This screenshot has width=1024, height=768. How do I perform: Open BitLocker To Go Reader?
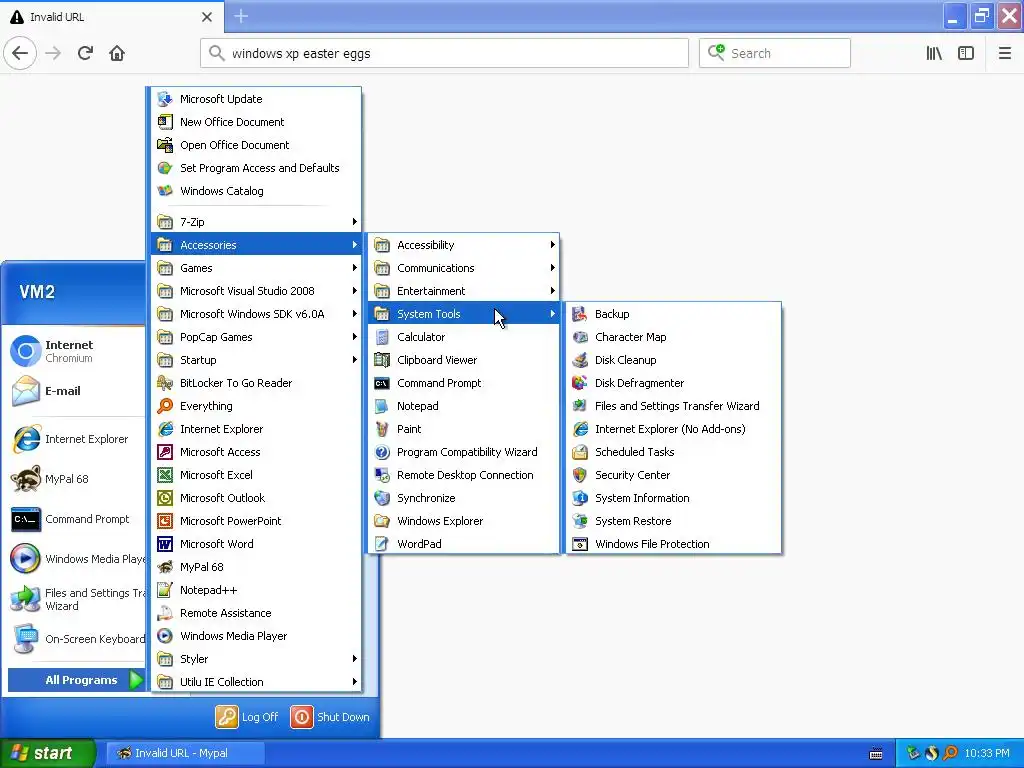click(256, 383)
